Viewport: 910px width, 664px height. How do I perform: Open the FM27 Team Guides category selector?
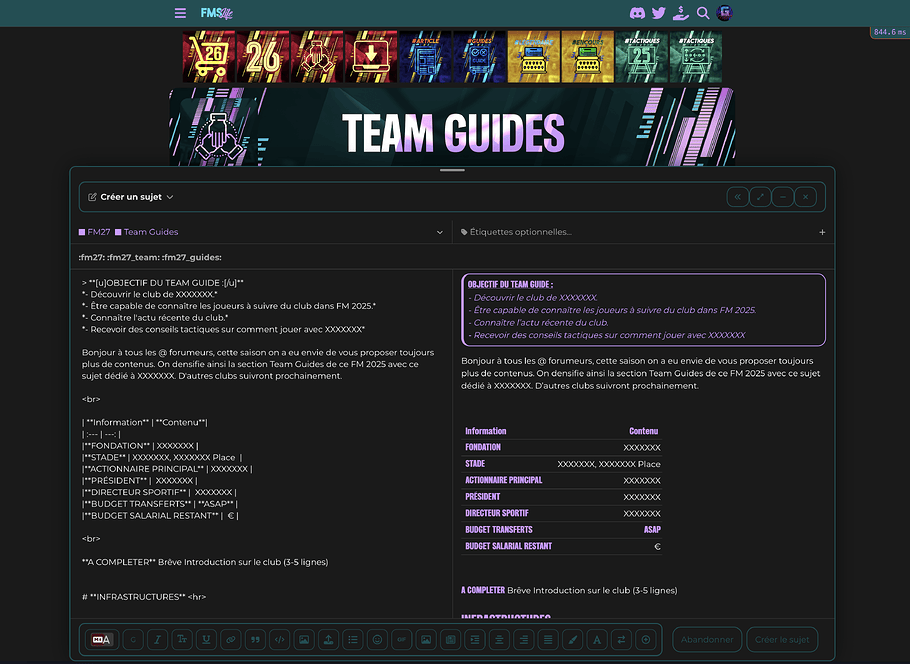coord(261,232)
